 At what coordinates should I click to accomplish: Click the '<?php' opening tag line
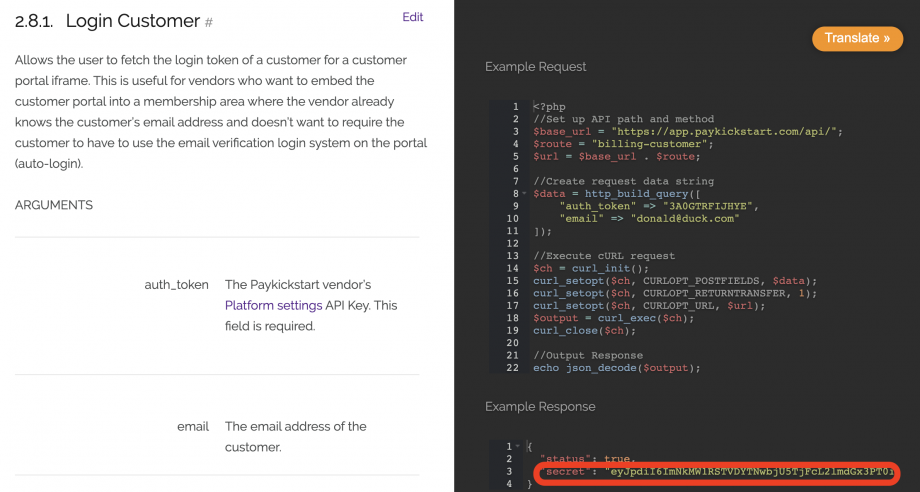pyautogui.click(x=549, y=107)
